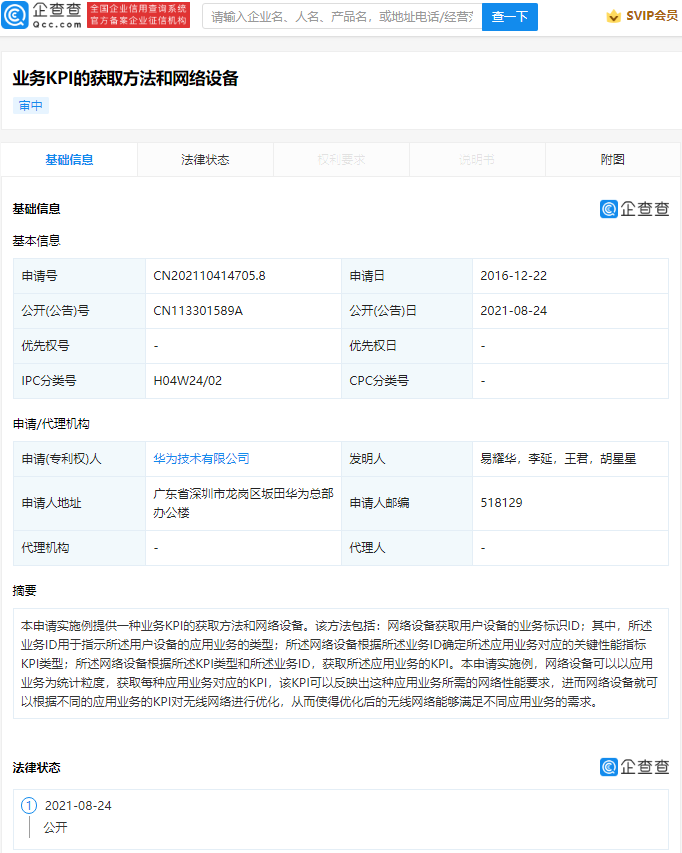Image resolution: width=682 pixels, height=853 pixels.
Task: Click the publication date value 2021-08-24 in table
Action: coord(513,311)
